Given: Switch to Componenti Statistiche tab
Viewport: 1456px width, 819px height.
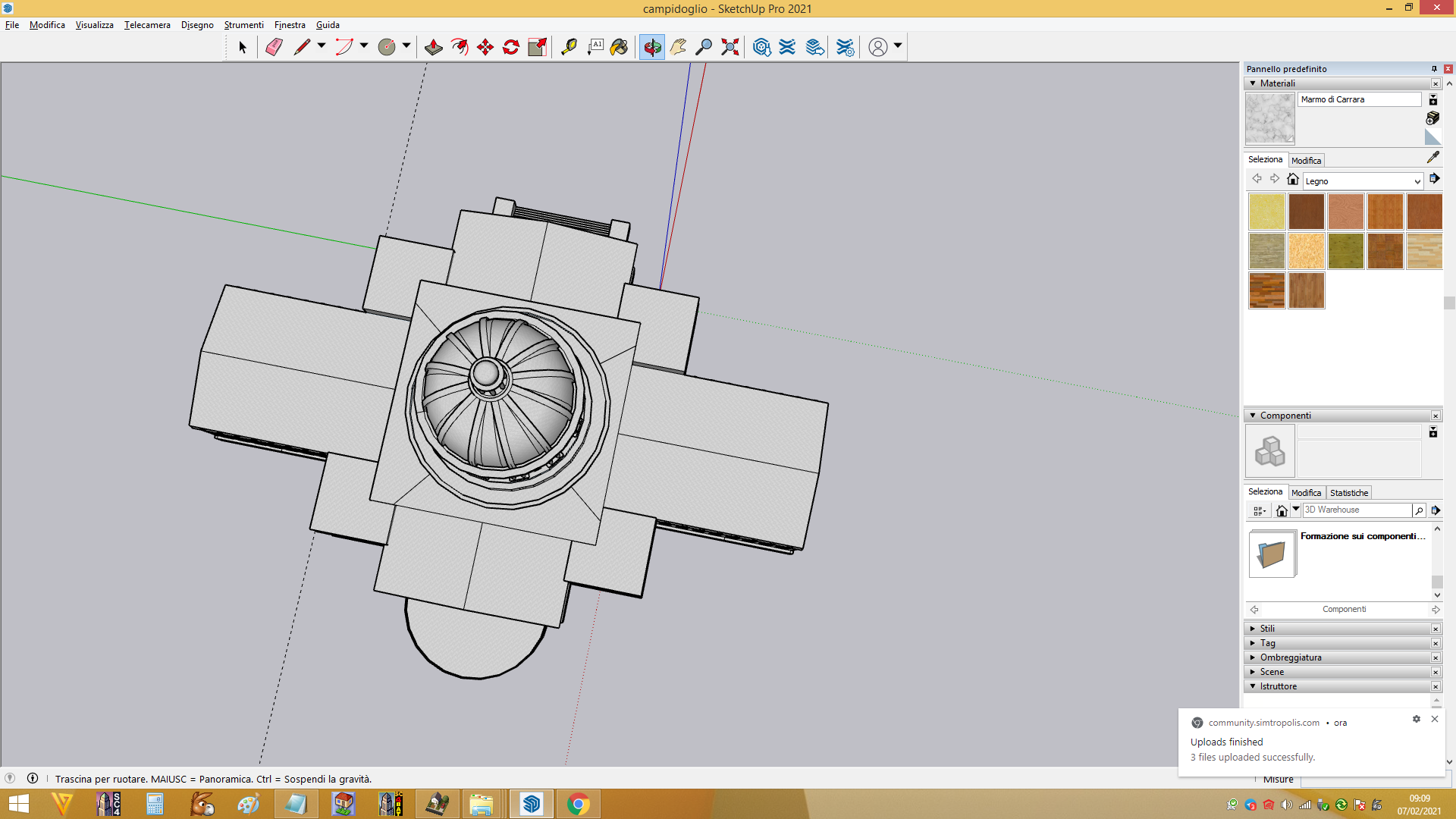Looking at the screenshot, I should (1349, 493).
